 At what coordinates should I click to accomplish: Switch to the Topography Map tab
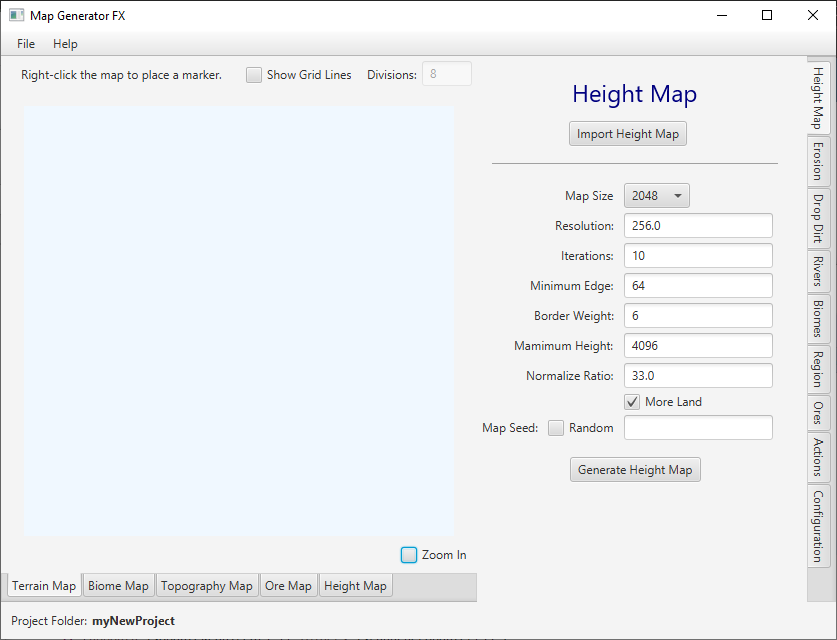[x=207, y=586]
